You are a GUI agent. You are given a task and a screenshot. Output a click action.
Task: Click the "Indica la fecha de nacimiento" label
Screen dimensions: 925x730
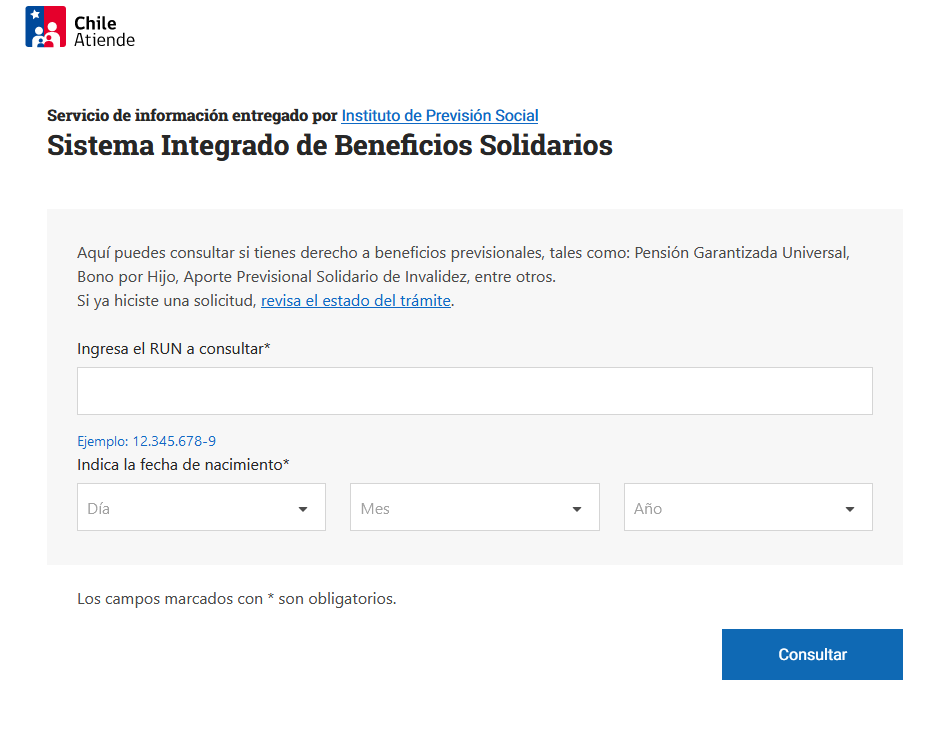click(183, 464)
